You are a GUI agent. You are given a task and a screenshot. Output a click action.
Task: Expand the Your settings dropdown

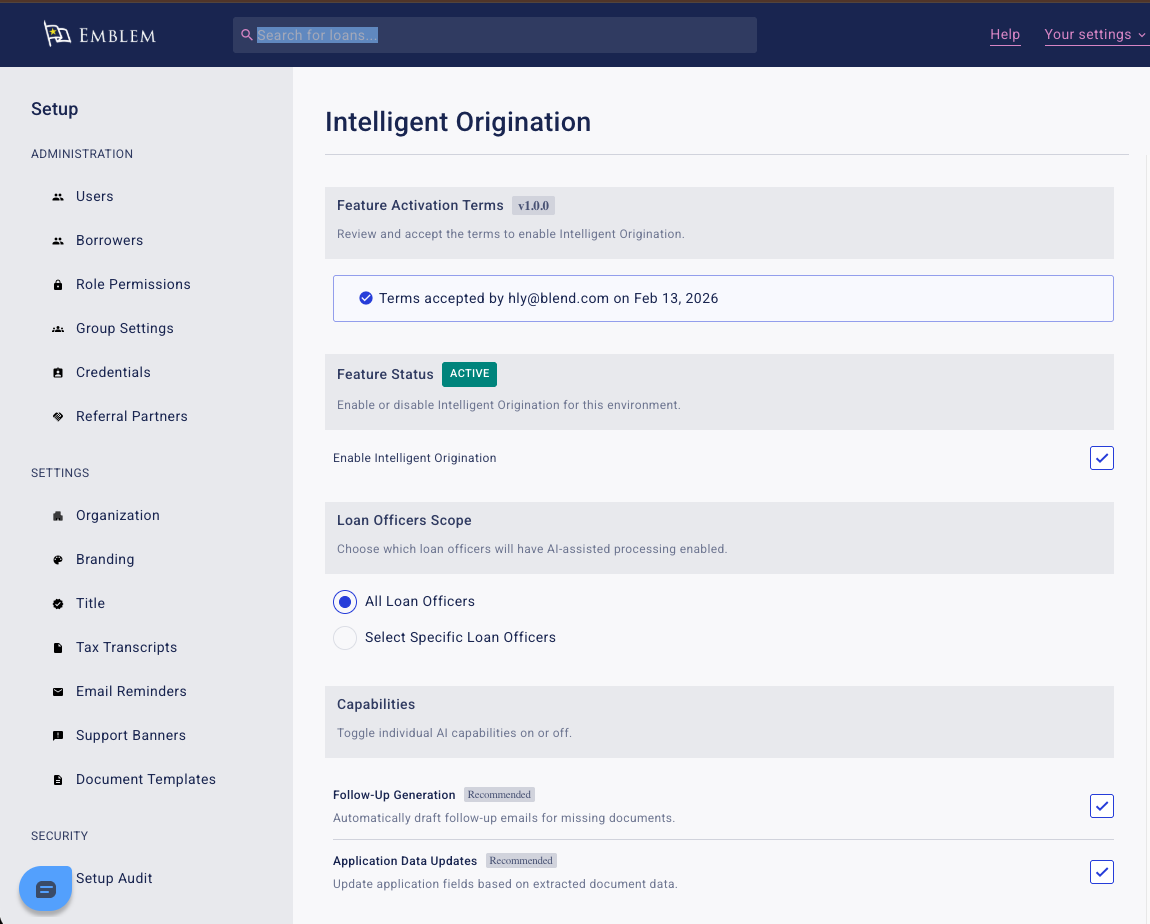click(1094, 35)
